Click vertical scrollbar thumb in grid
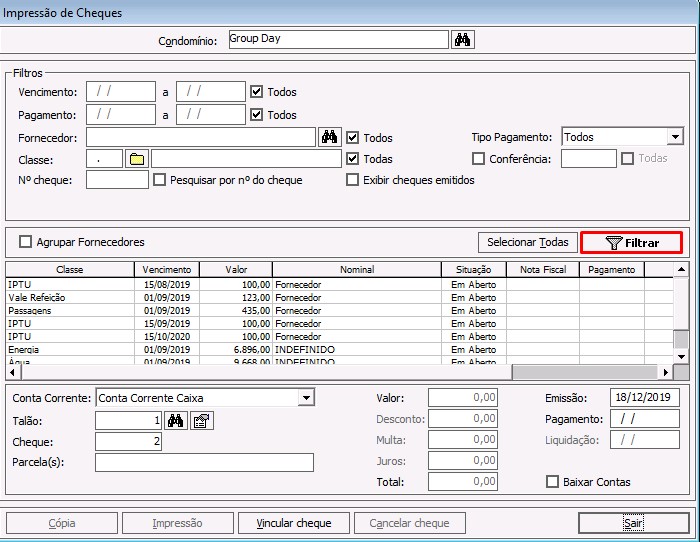 (681, 339)
